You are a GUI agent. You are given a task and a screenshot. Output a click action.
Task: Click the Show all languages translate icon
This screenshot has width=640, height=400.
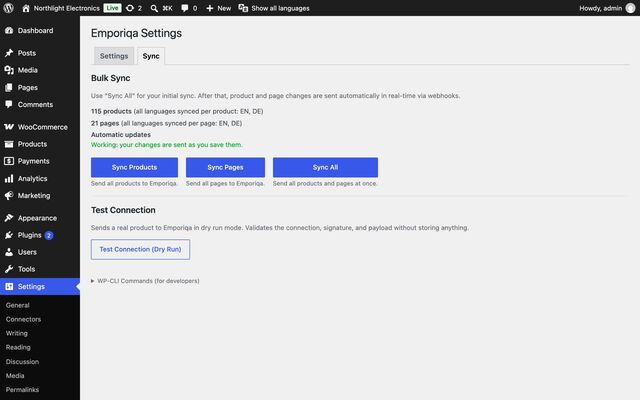[243, 8]
